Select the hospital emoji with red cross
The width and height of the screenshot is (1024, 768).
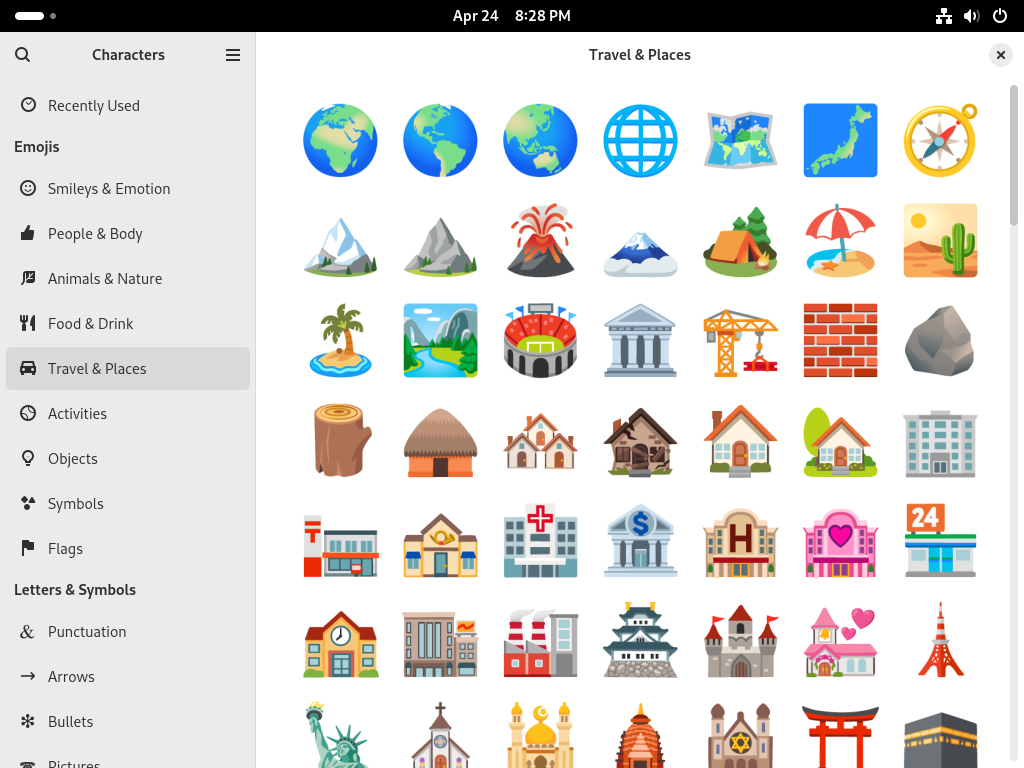pyautogui.click(x=540, y=540)
